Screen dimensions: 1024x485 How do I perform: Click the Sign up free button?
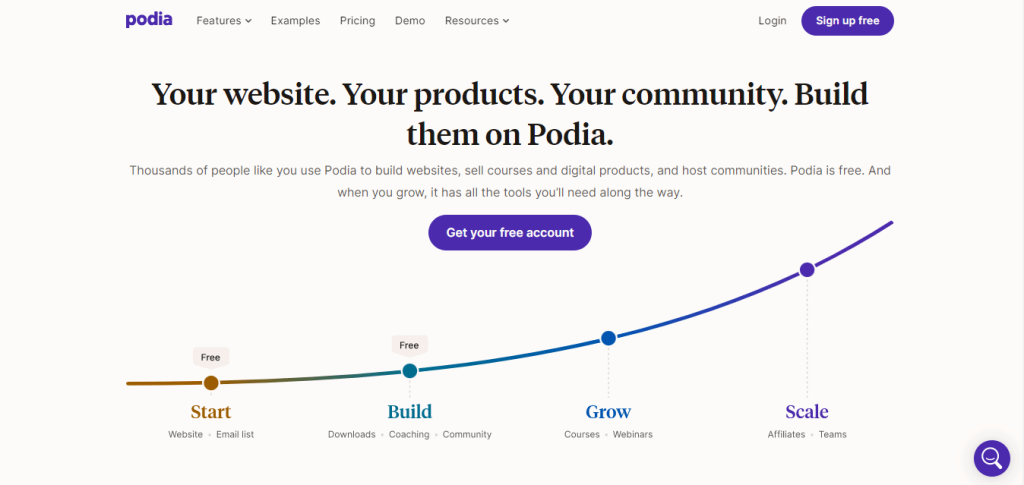coord(847,21)
